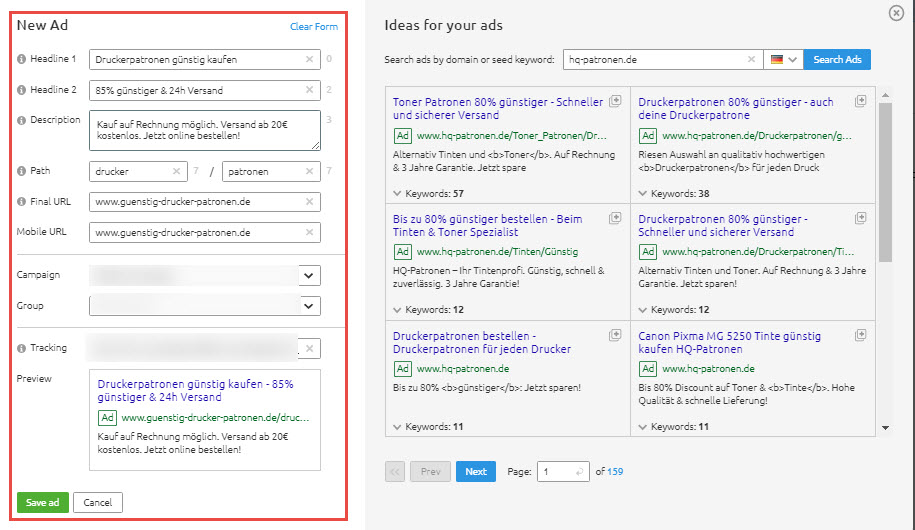Click the info icon beside Final URL
The image size is (915, 530).
[22, 201]
